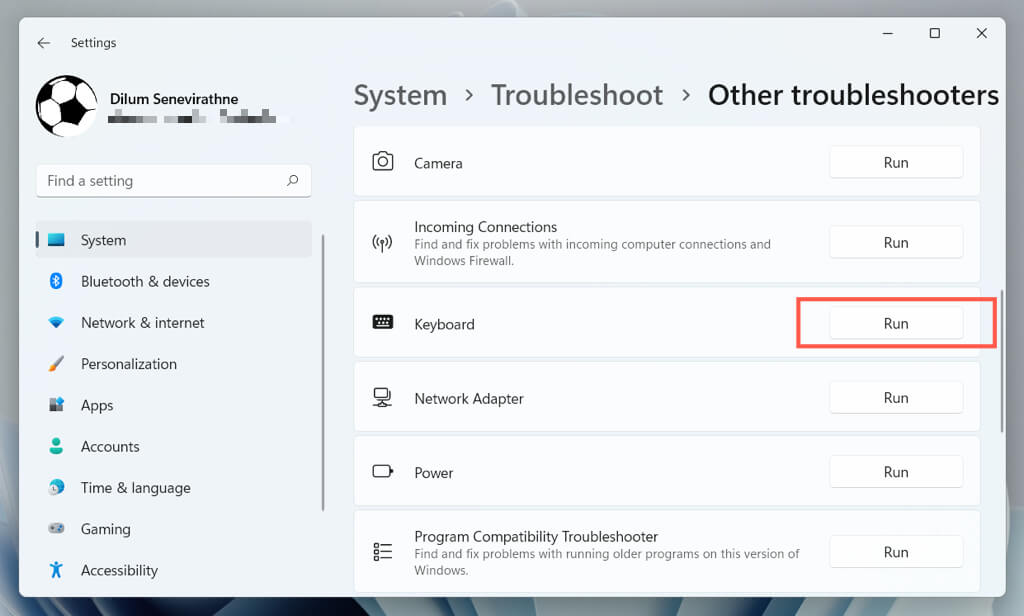The width and height of the screenshot is (1024, 616).
Task: Run the Network Adapter troubleshooter
Action: coord(896,398)
